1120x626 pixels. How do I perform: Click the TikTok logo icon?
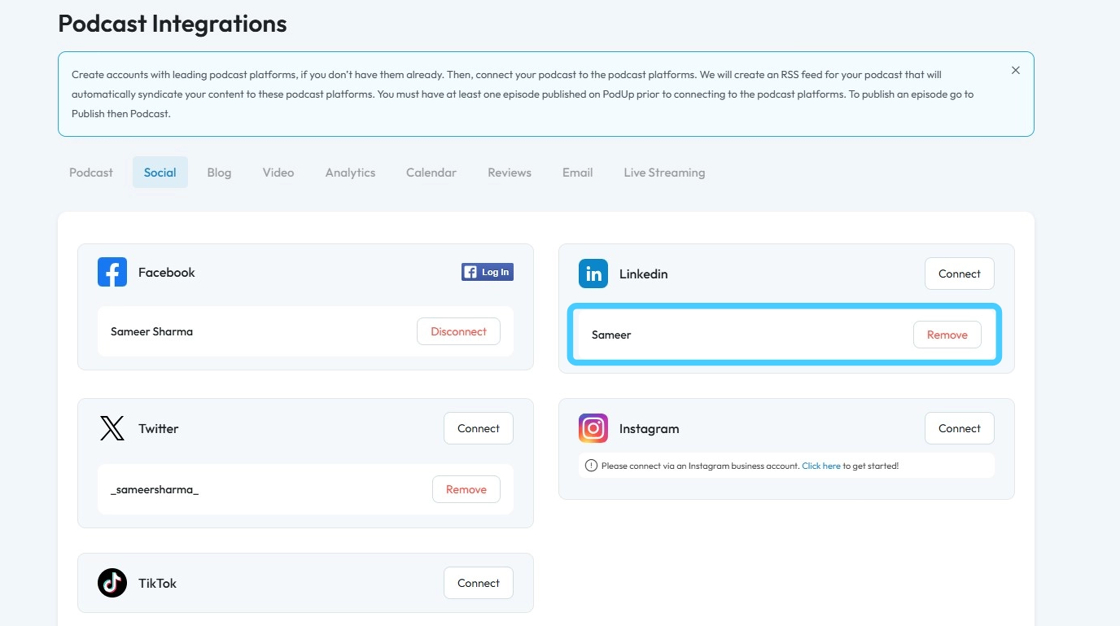[x=112, y=583]
